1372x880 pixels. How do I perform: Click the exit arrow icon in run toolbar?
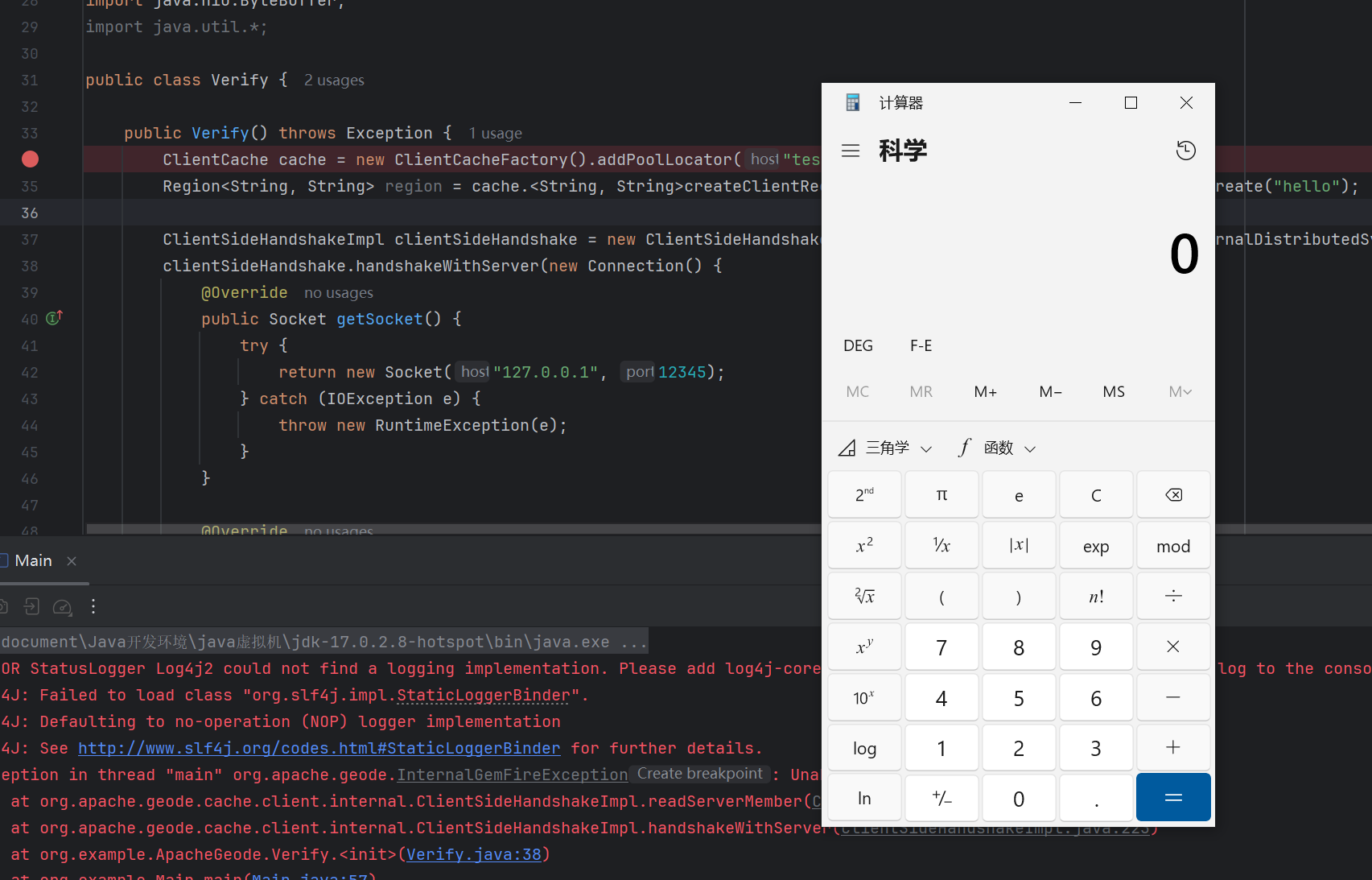coord(31,606)
